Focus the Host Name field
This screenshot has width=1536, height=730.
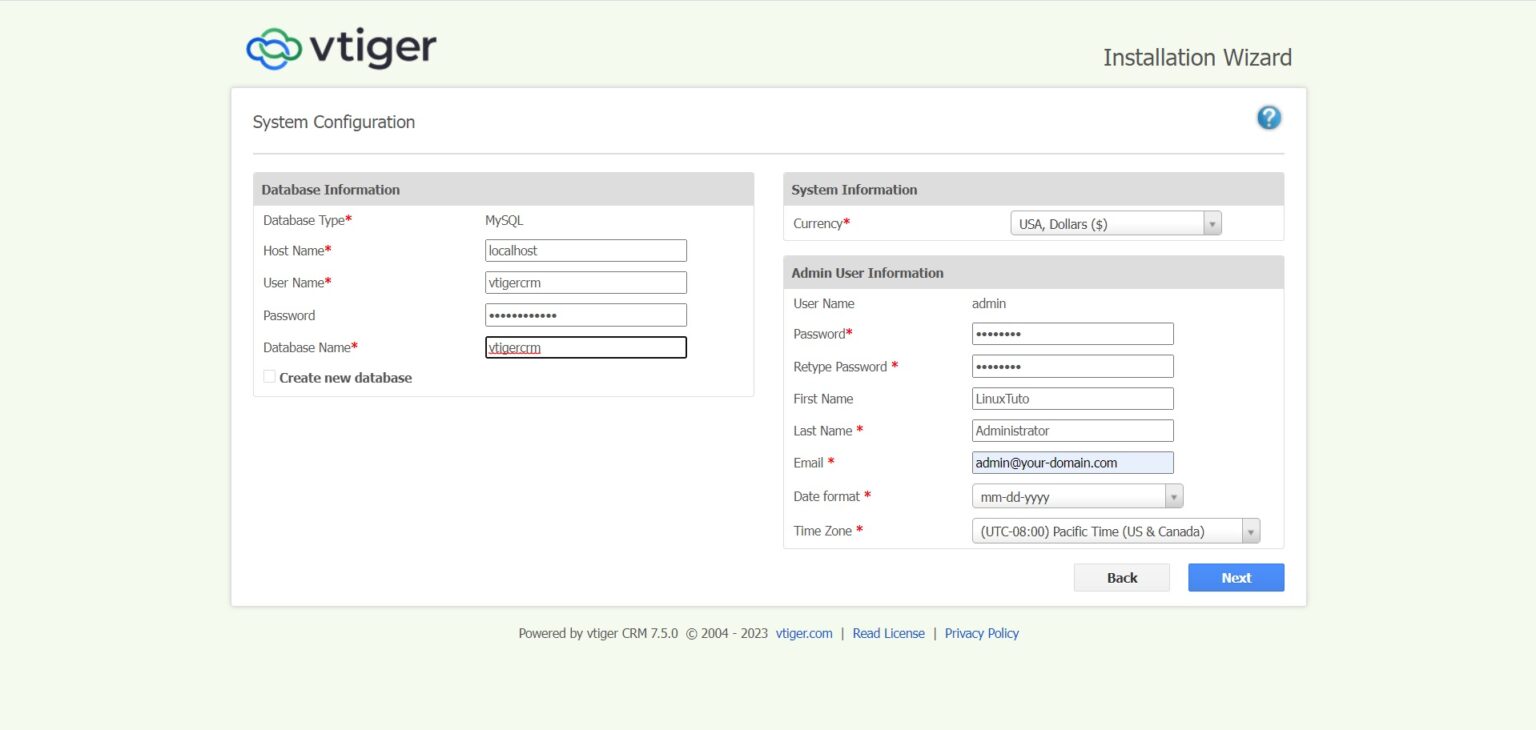[x=586, y=251]
